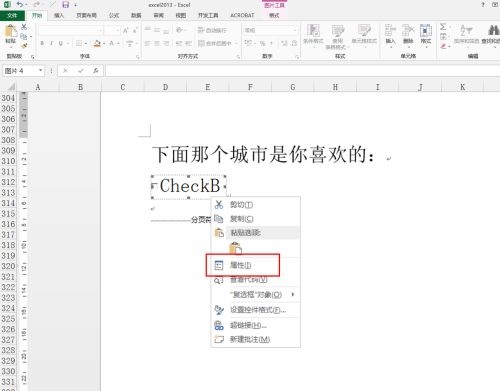Screen dimensions: 500x391
Task: Switch to the 开发工具 tab
Action: [x=208, y=15]
